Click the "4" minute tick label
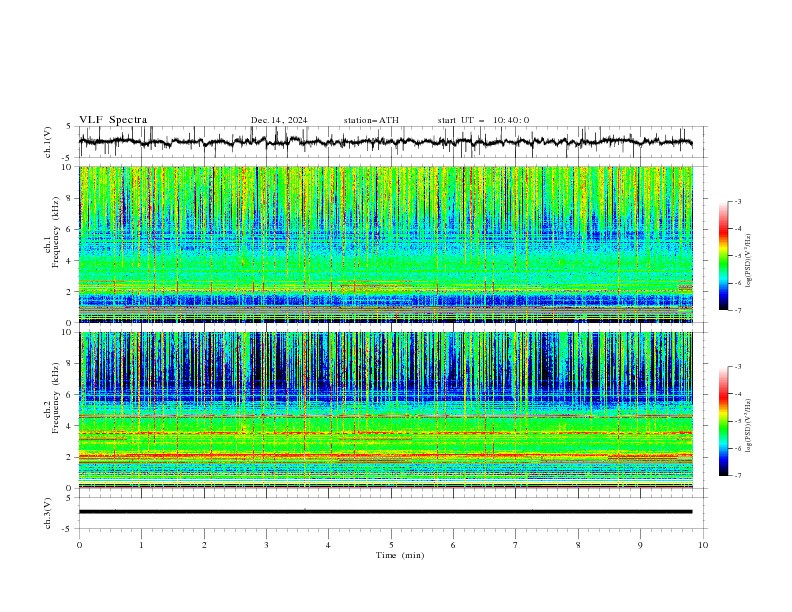This screenshot has height=612, width=792. coord(329,545)
